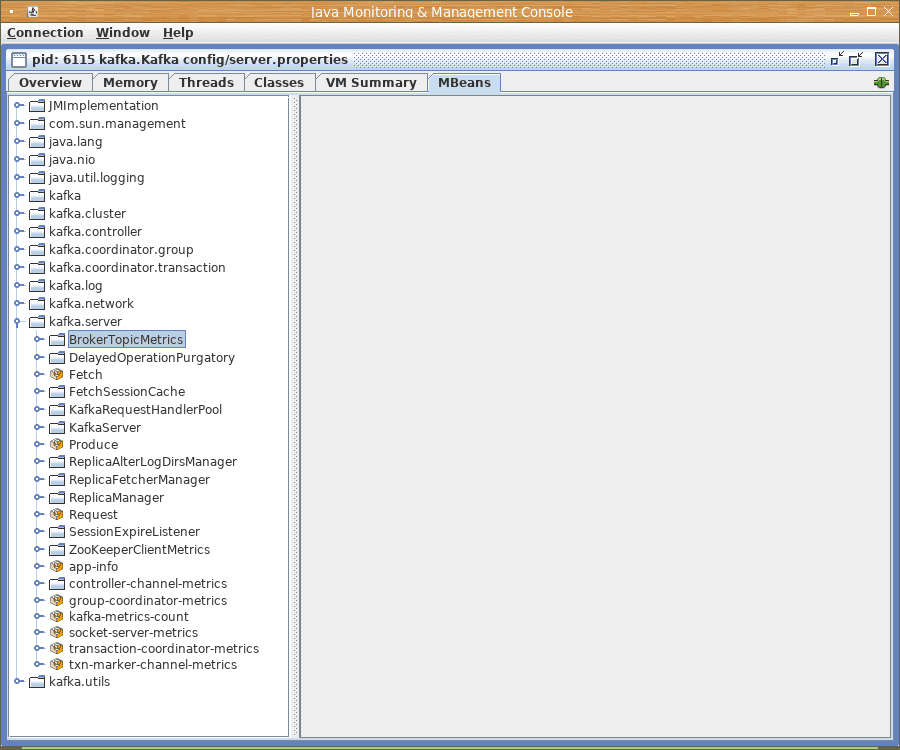Open the Window menu
This screenshot has height=750, width=900.
(x=122, y=33)
